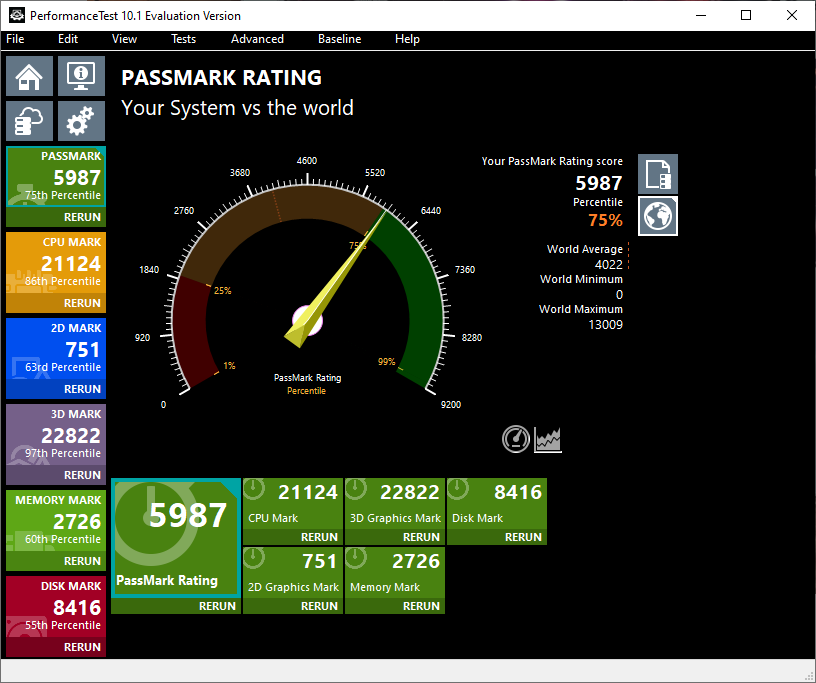Open the View menu
This screenshot has width=816, height=683.
pos(124,39)
